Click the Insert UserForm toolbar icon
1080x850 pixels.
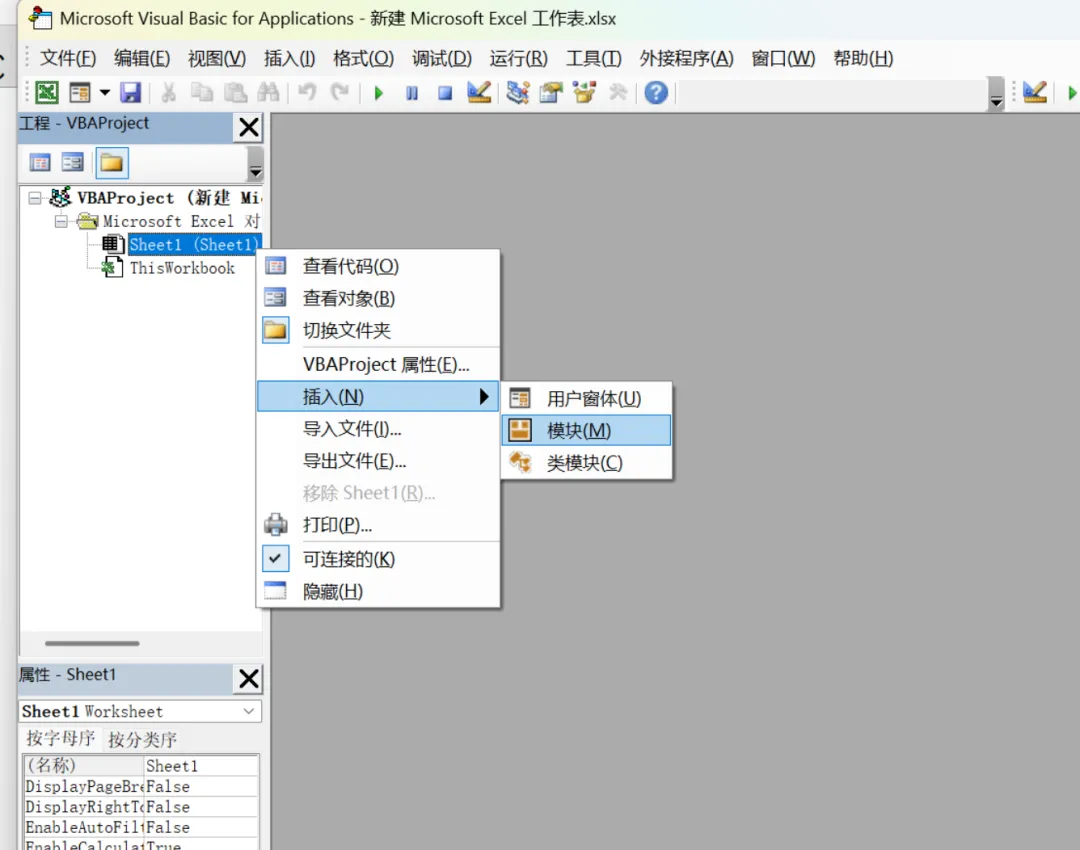[x=80, y=92]
